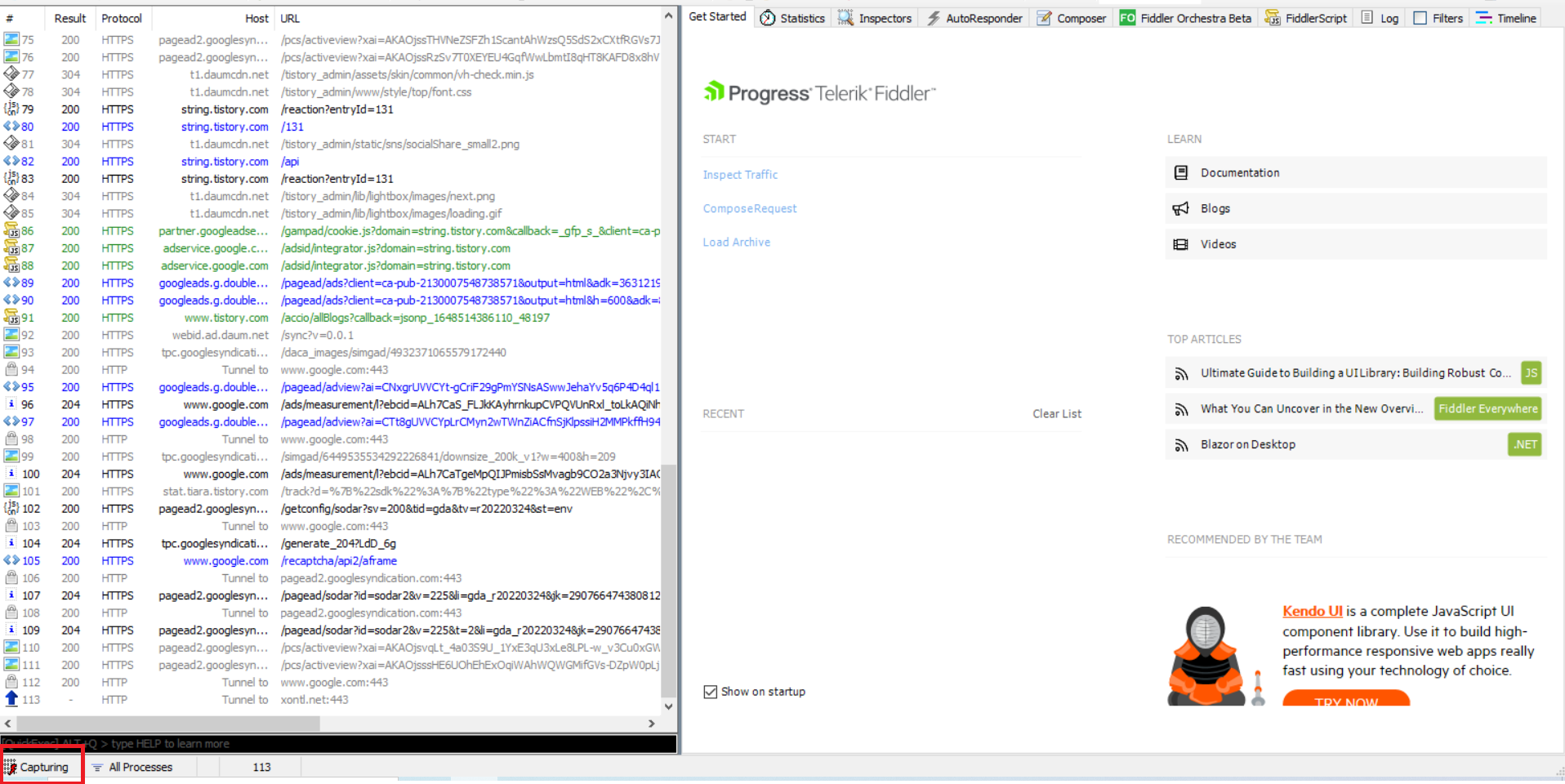Click the .NET article tag
The image size is (1565, 784).
1524,444
